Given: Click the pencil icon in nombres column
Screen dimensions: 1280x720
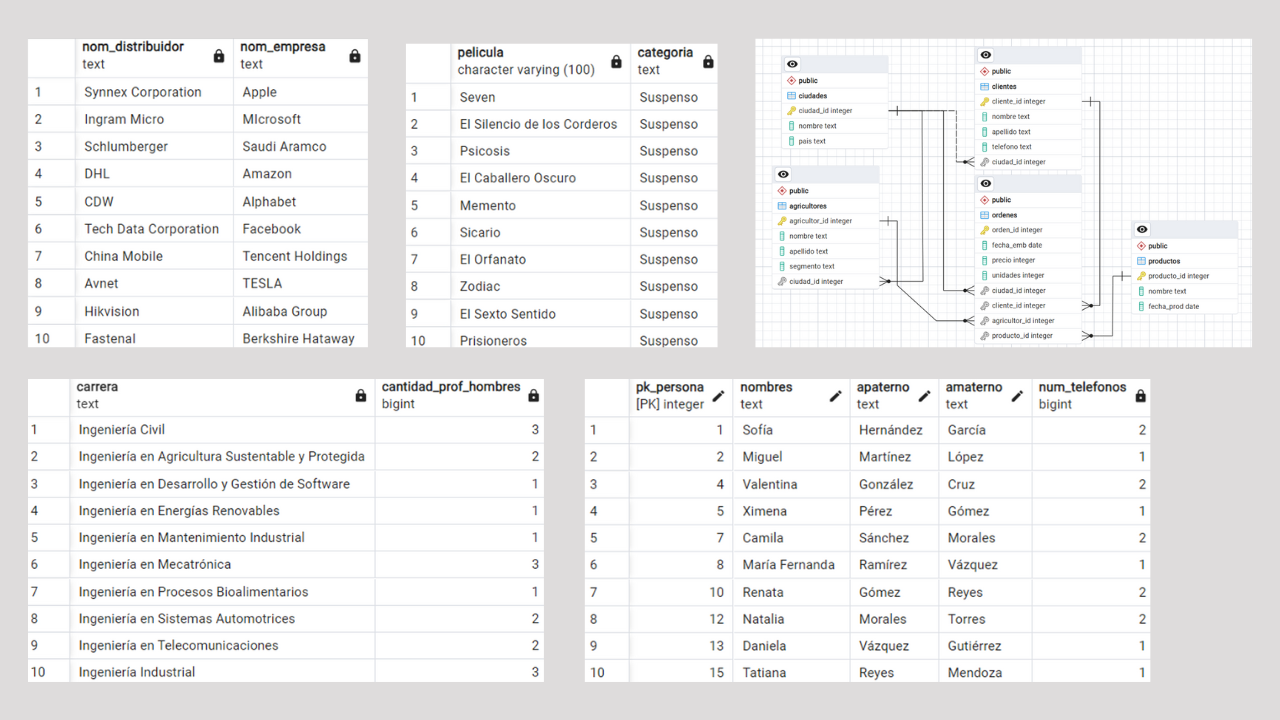Looking at the screenshot, I should (x=835, y=396).
